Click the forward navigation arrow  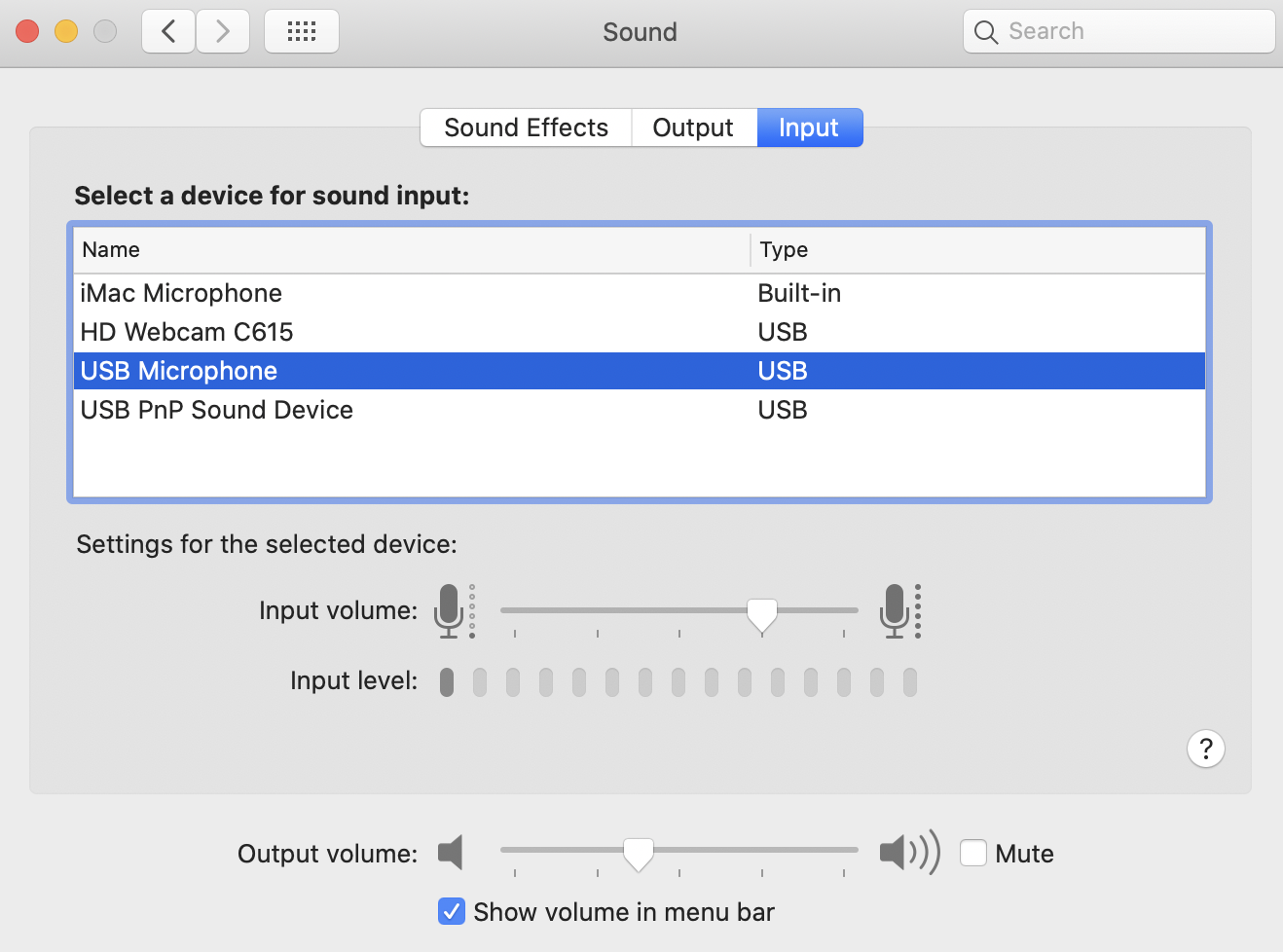coord(223,31)
